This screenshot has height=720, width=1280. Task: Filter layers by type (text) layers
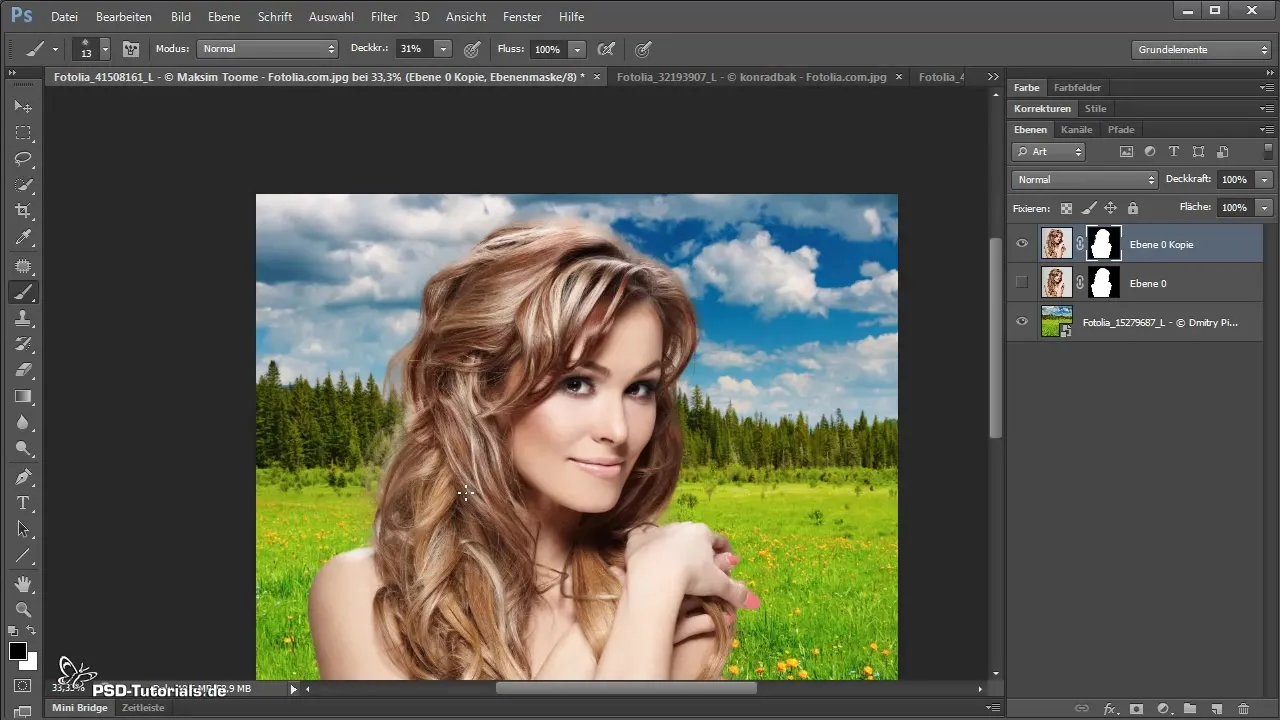[1174, 152]
